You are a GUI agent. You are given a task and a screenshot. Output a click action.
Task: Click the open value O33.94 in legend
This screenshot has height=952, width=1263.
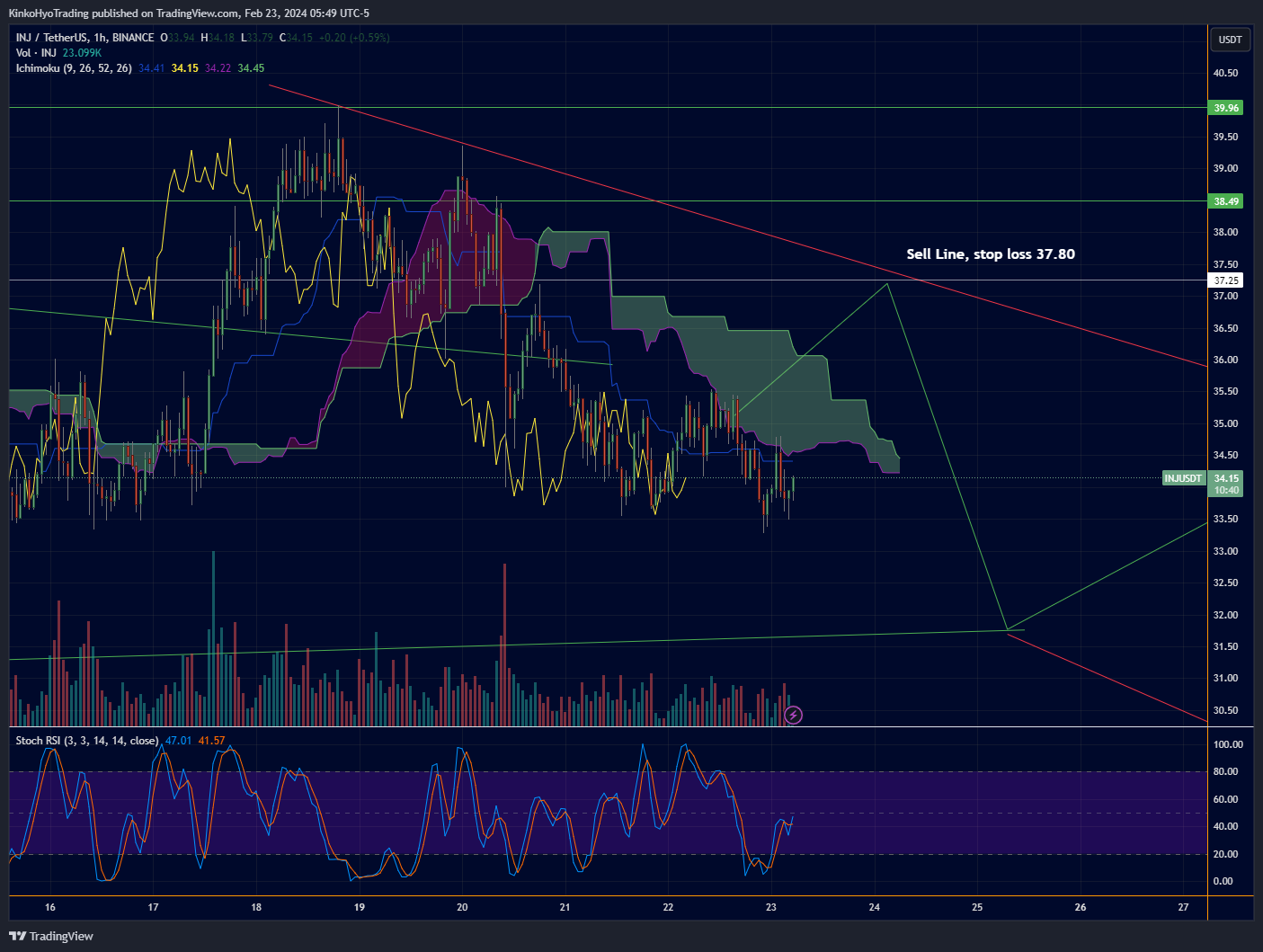pyautogui.click(x=177, y=38)
